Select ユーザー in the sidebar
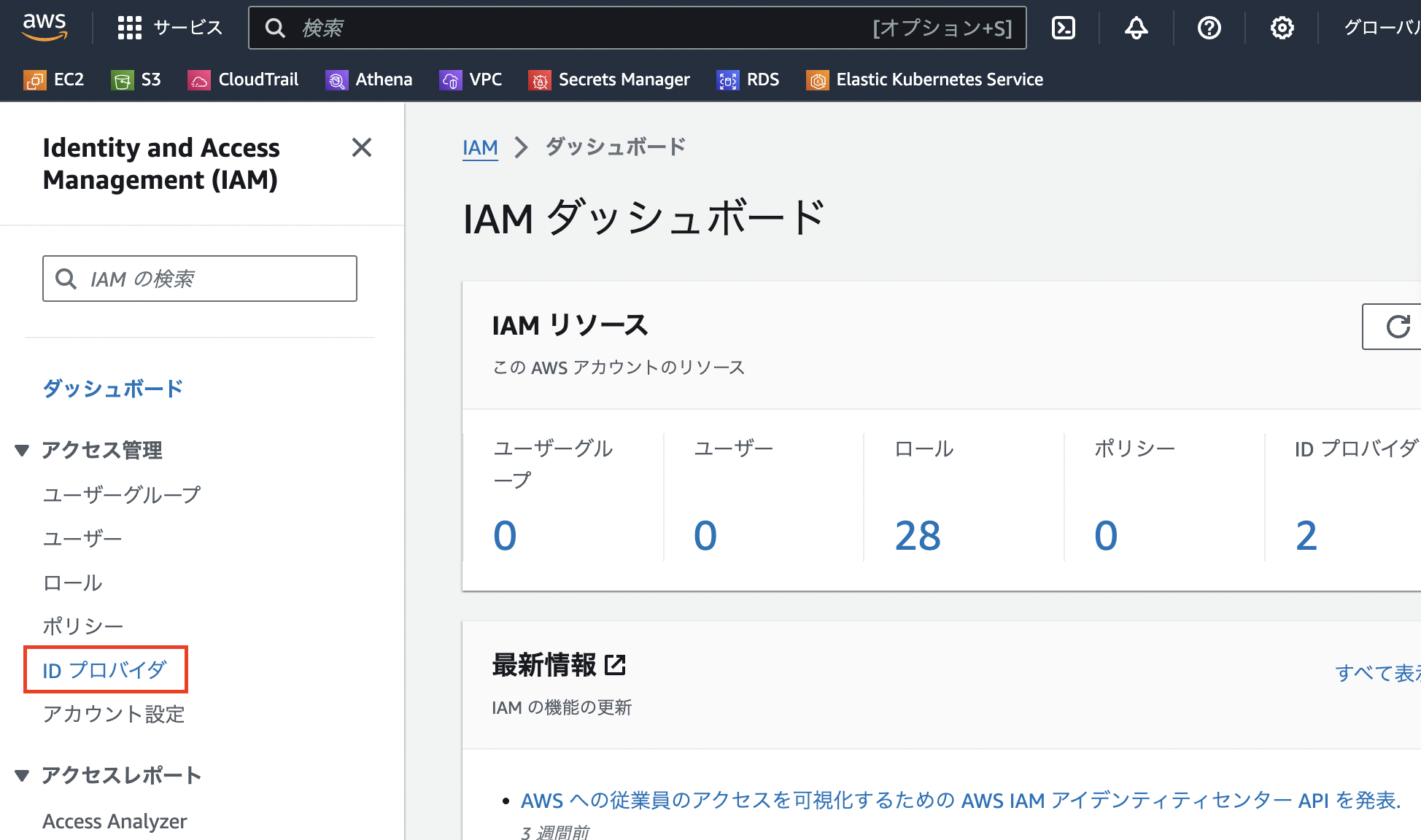This screenshot has width=1421, height=840. click(82, 539)
